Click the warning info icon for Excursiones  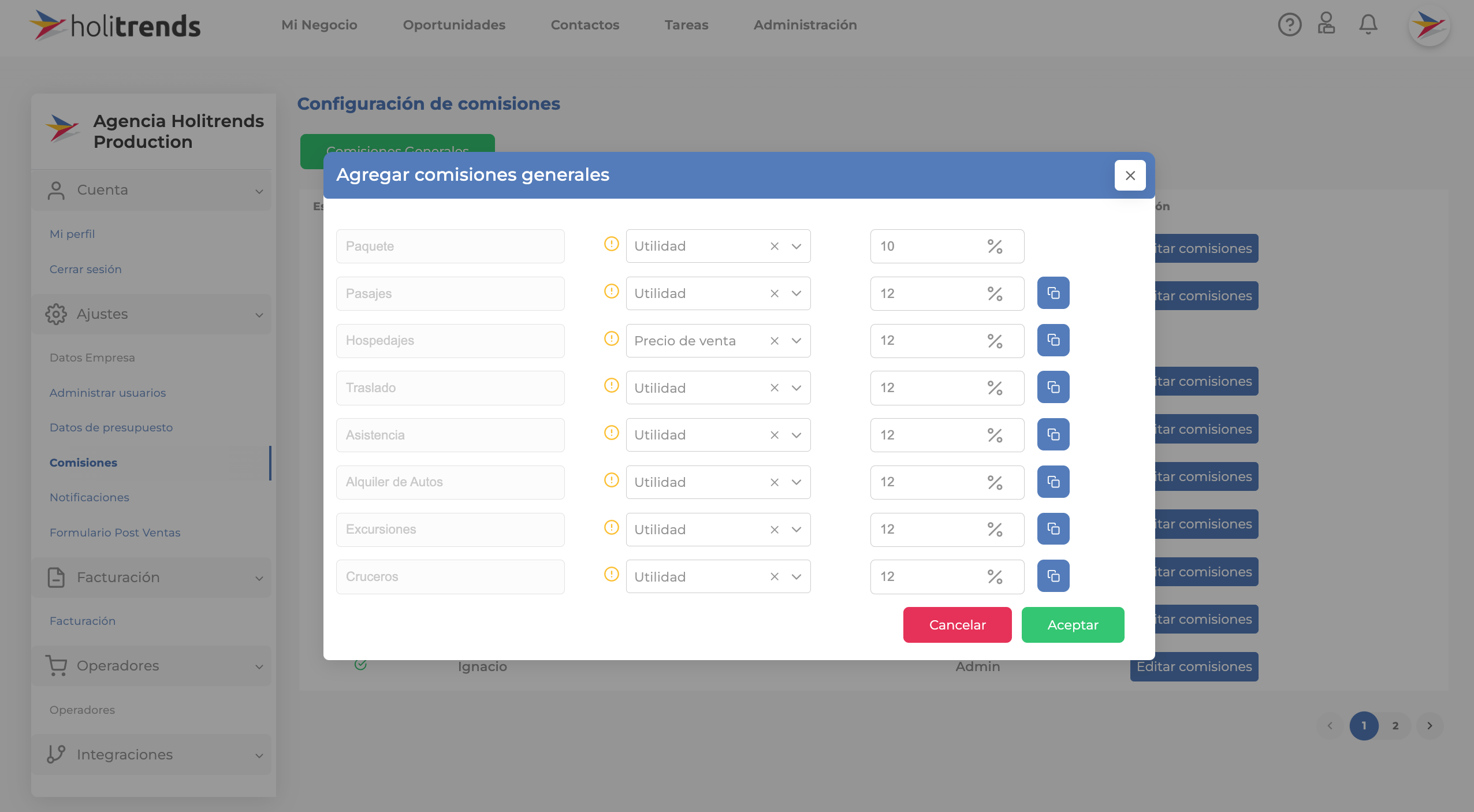pos(611,527)
